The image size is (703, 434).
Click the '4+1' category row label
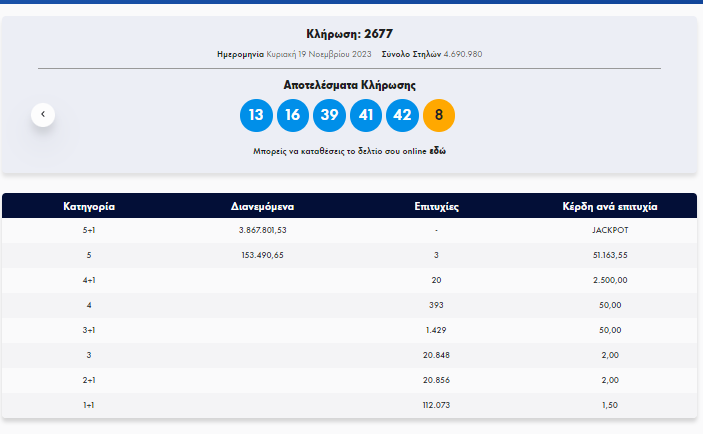pyautogui.click(x=89, y=280)
